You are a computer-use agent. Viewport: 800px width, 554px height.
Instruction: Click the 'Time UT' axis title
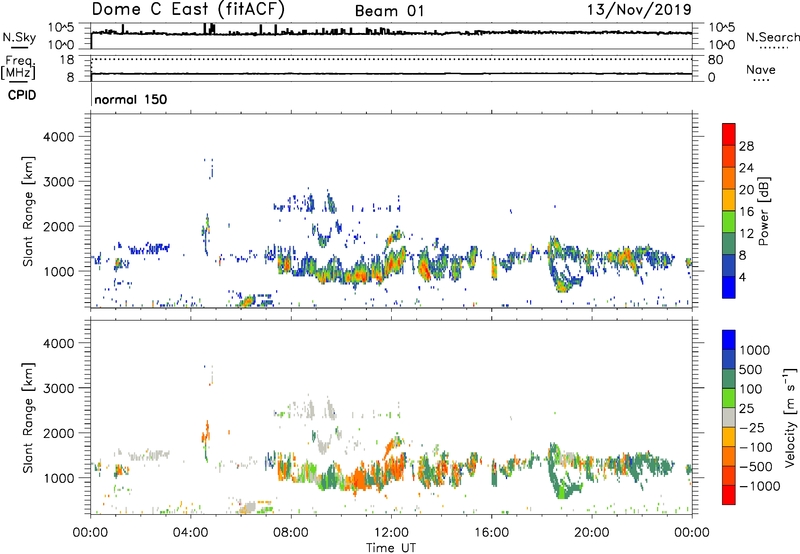(x=391, y=548)
